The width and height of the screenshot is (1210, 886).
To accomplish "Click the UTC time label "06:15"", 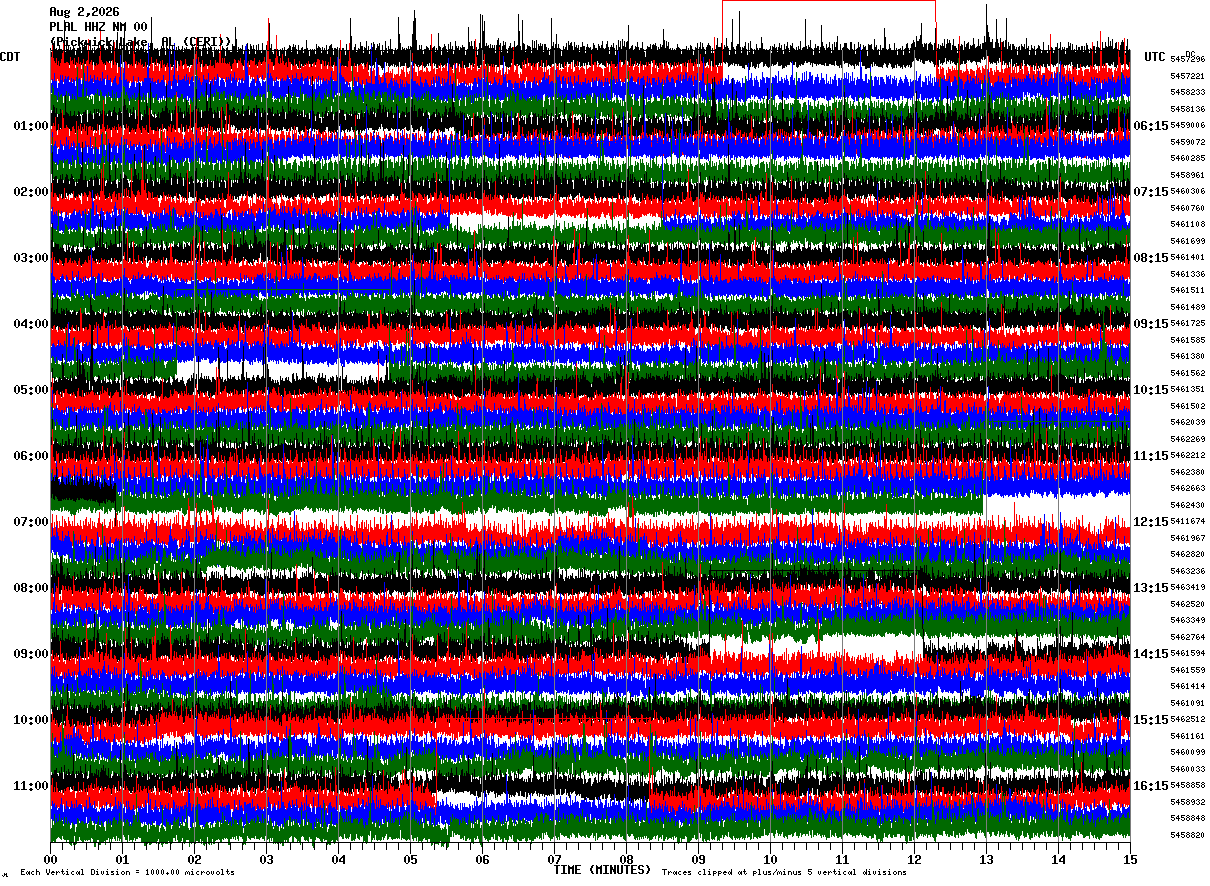I will pos(1151,126).
